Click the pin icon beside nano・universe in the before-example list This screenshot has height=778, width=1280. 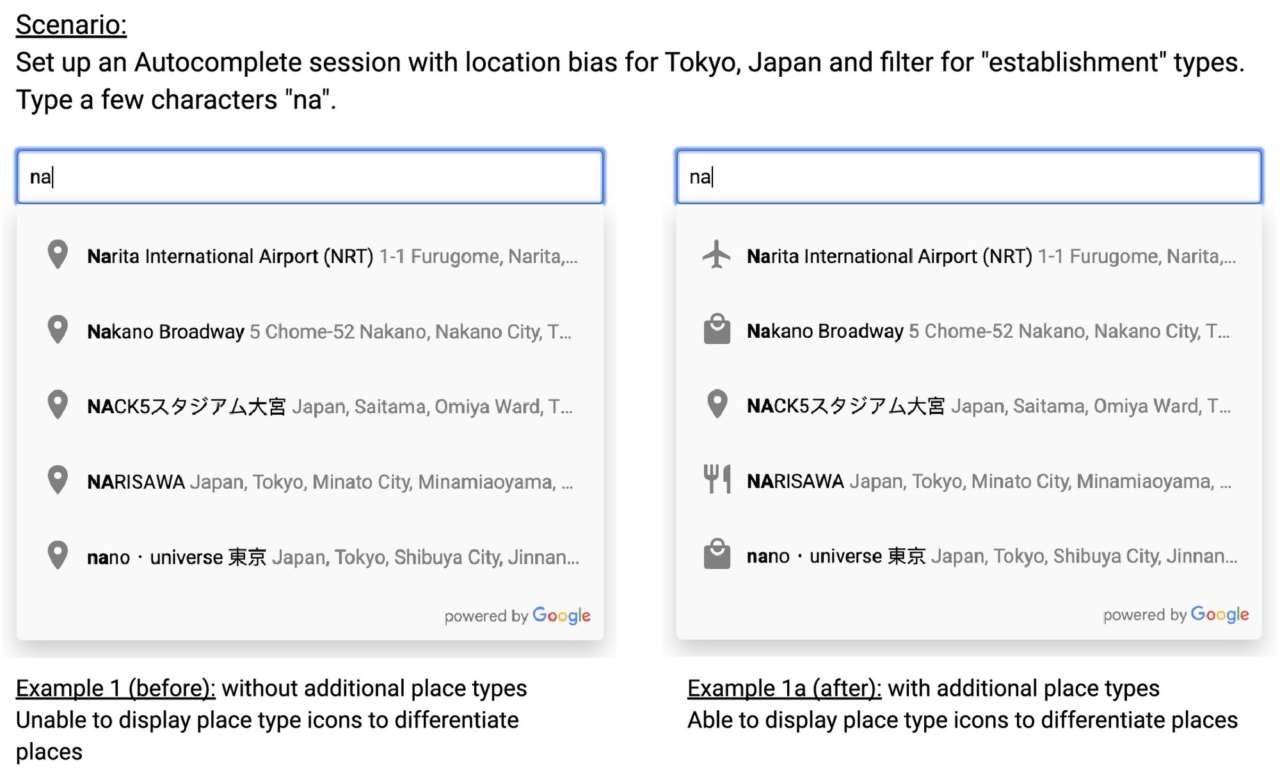point(58,555)
